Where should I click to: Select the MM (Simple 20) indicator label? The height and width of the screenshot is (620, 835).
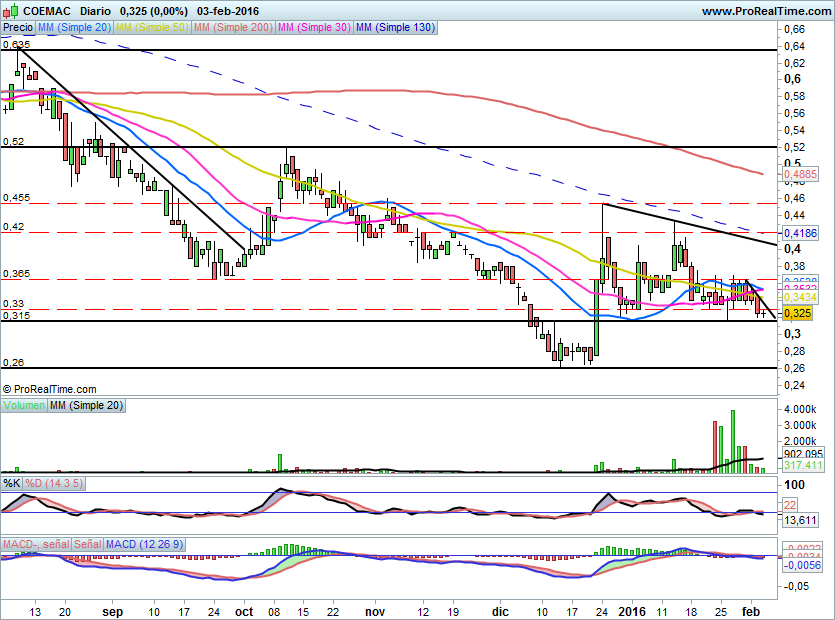point(74,28)
